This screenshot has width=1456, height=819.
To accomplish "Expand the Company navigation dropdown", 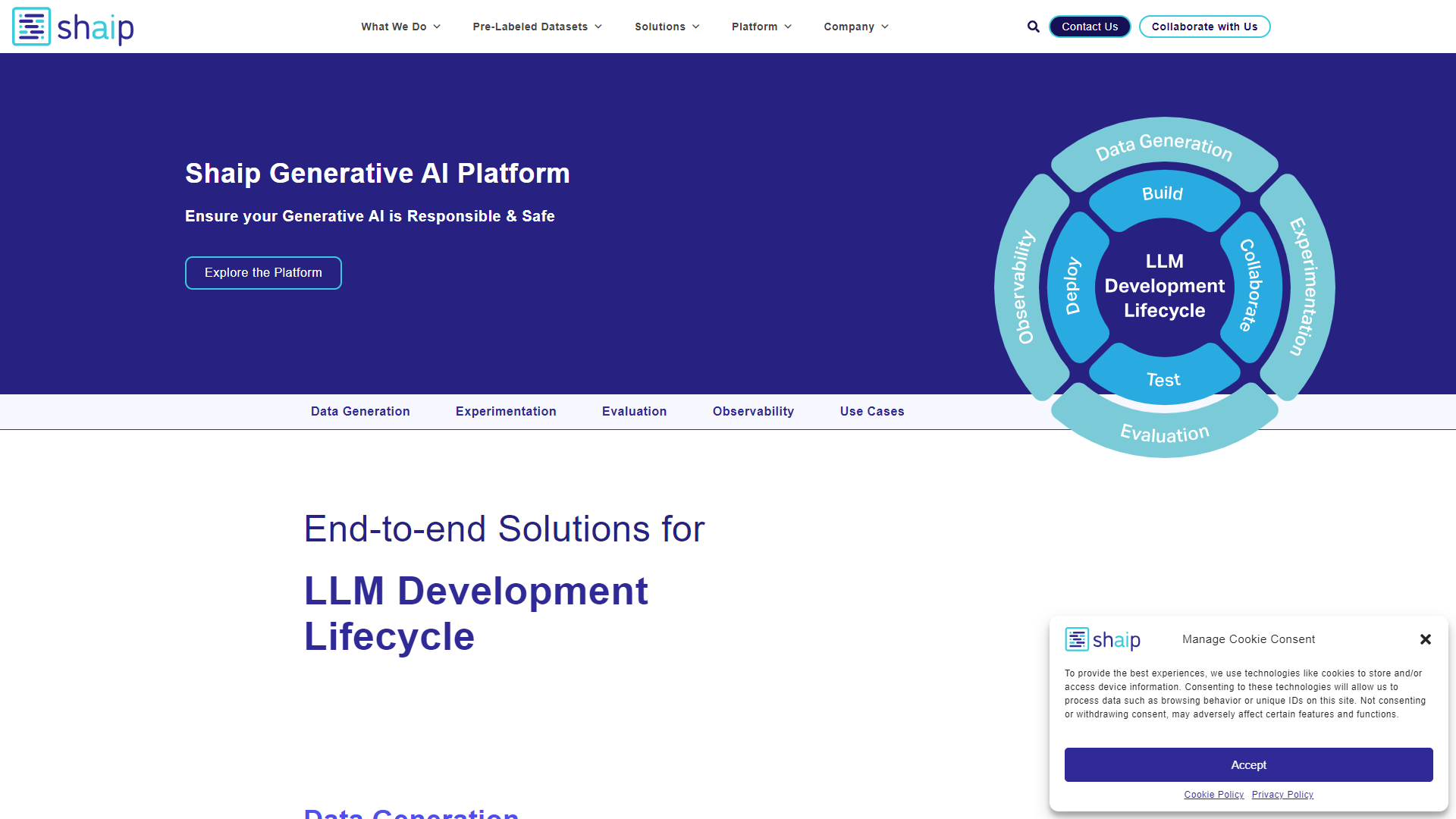I will point(849,27).
